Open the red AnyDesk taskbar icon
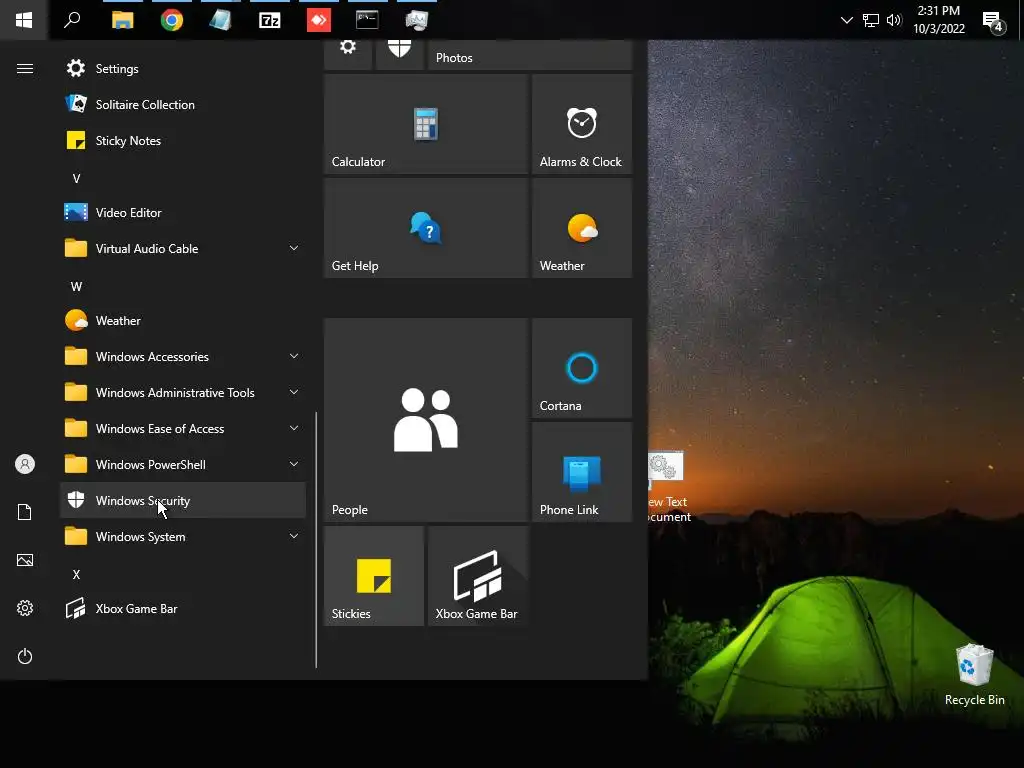The height and width of the screenshot is (768, 1024). (x=319, y=20)
